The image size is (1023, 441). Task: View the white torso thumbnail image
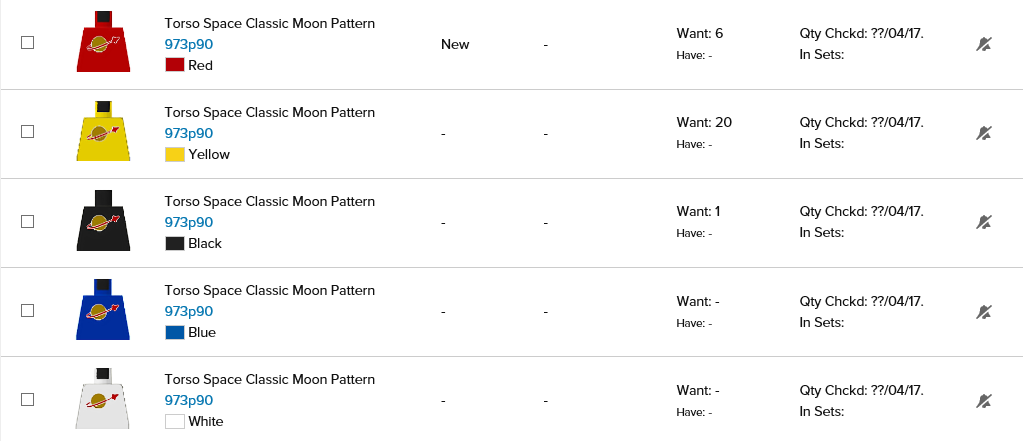(103, 399)
